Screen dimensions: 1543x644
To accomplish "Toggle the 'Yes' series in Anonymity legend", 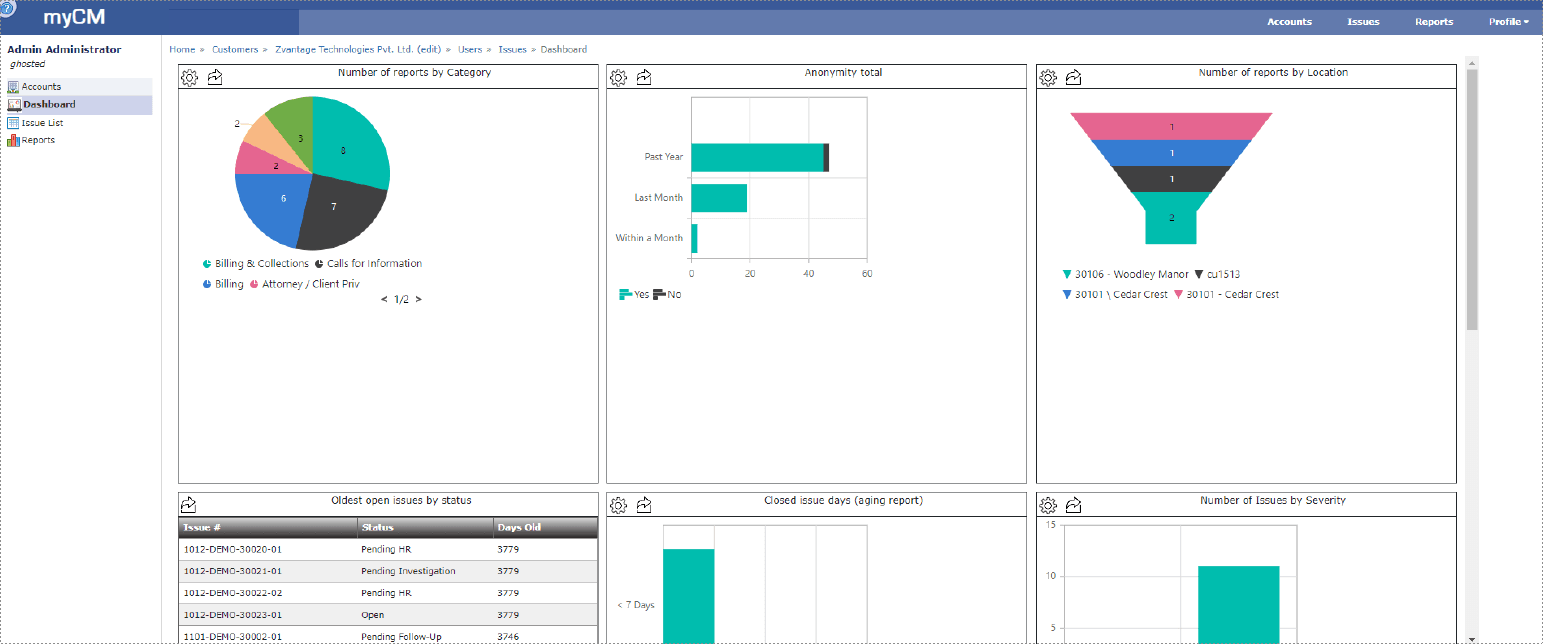I will (x=634, y=295).
